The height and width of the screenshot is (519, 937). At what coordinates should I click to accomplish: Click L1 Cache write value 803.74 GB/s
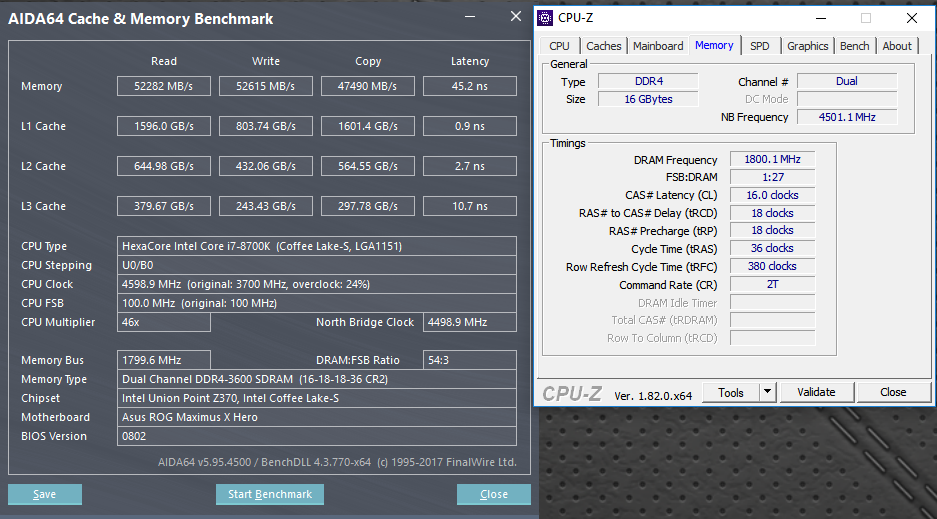tap(265, 126)
